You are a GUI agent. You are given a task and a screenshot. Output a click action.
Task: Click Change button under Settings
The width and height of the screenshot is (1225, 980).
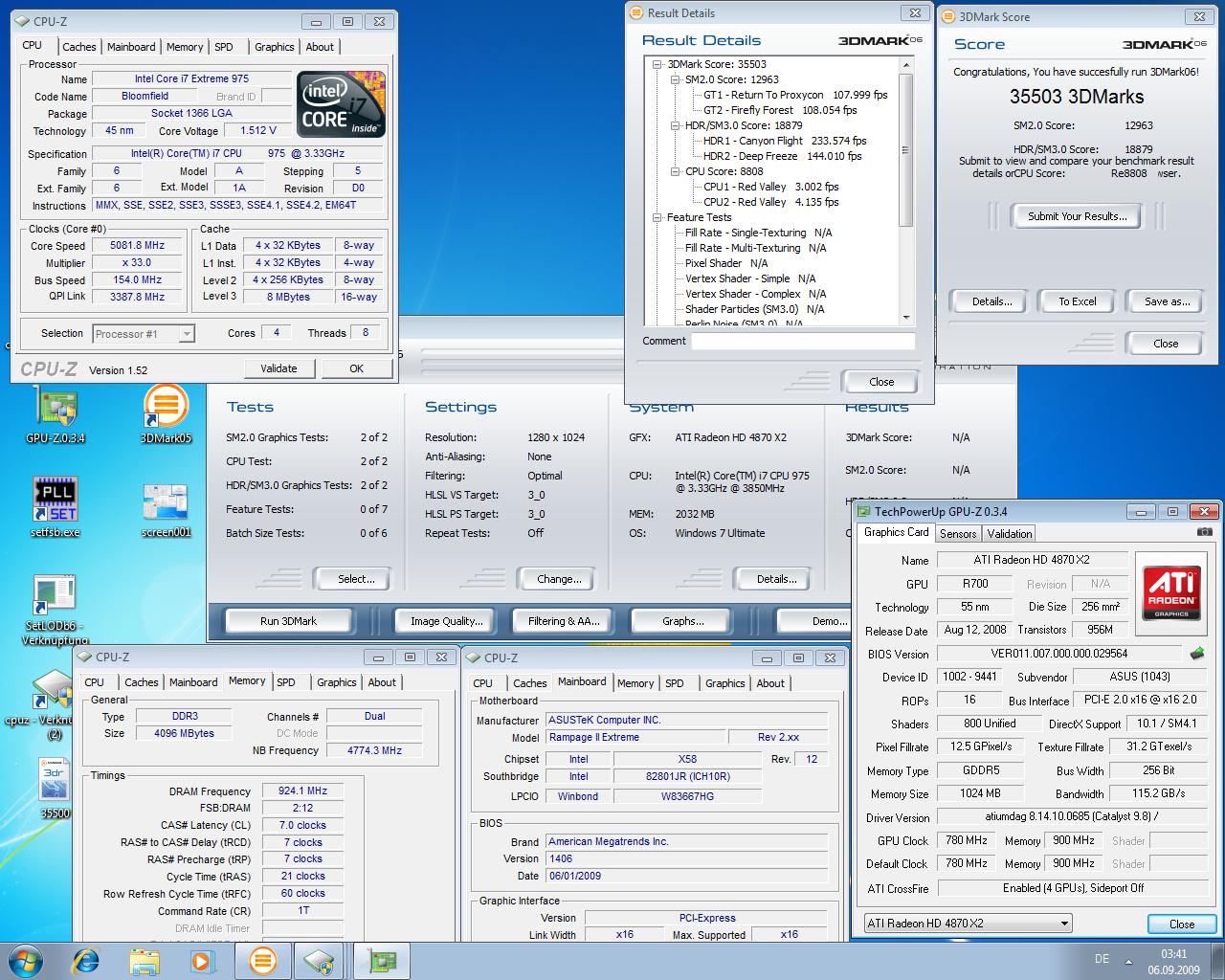(559, 579)
